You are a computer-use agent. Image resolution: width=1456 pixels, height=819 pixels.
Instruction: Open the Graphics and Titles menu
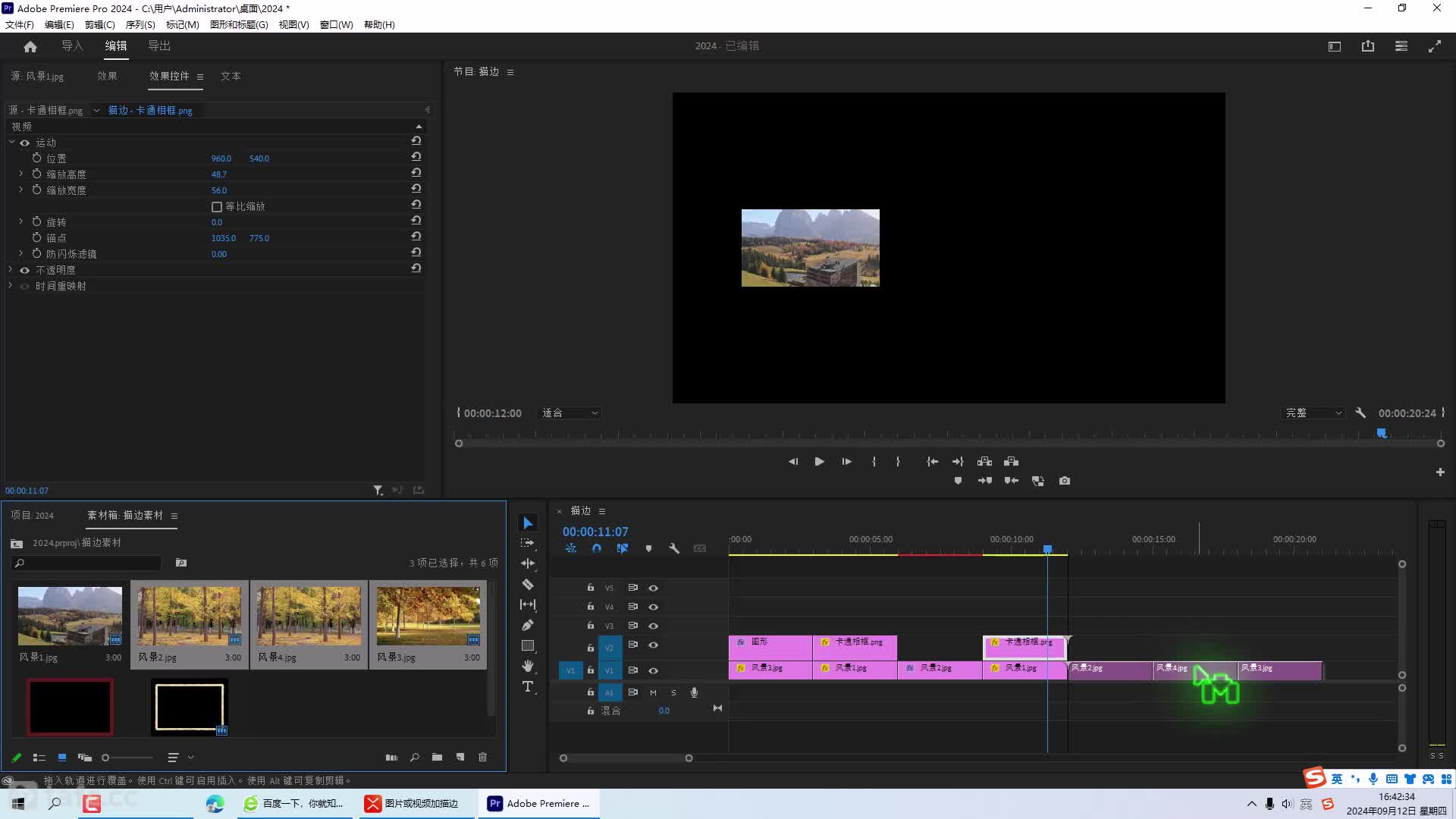coord(239,24)
